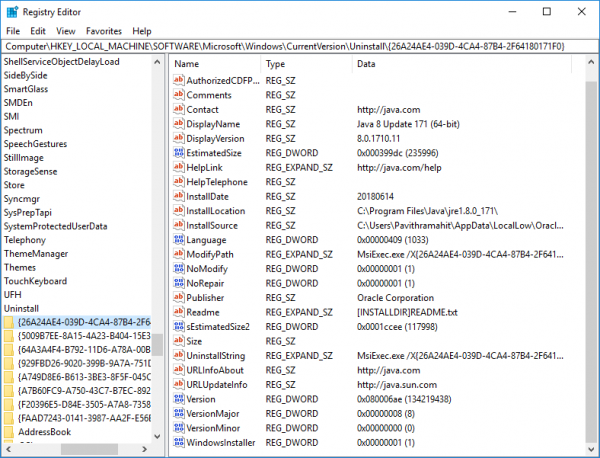Select the URLInfoAbout value name

click(215, 370)
